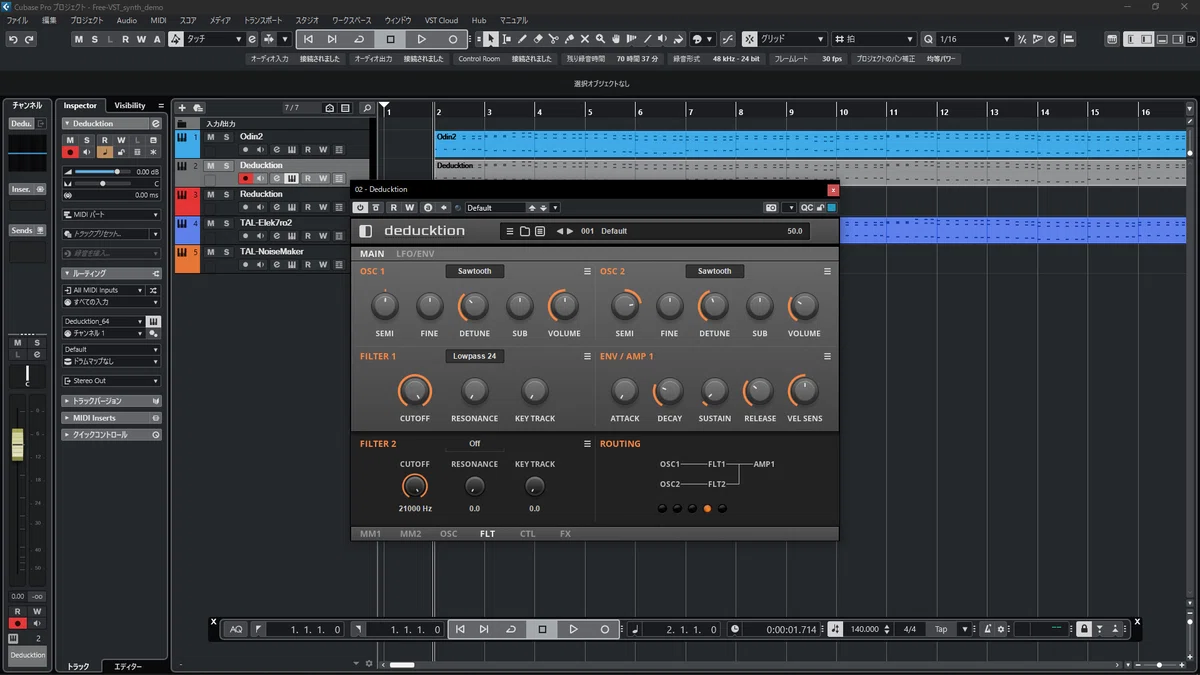Click Play in the top transport bar
The width and height of the screenshot is (1200, 675).
point(421,39)
